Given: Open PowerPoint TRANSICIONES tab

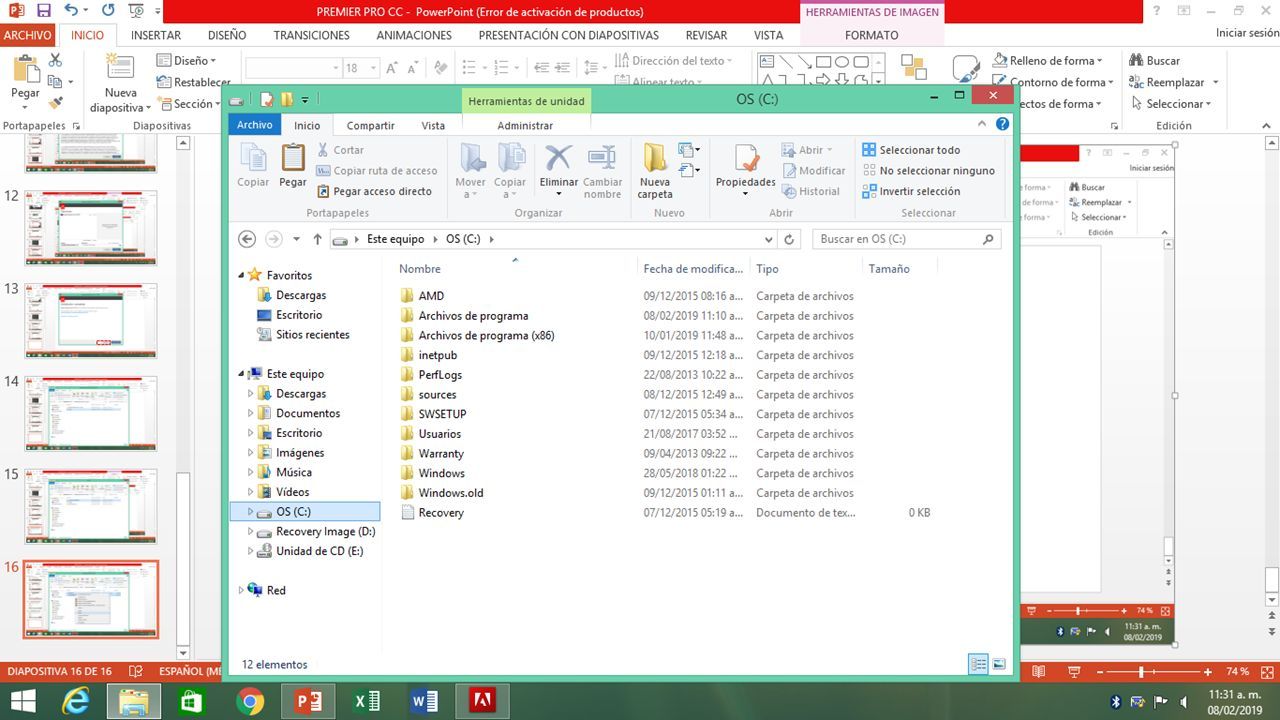Looking at the screenshot, I should [312, 35].
